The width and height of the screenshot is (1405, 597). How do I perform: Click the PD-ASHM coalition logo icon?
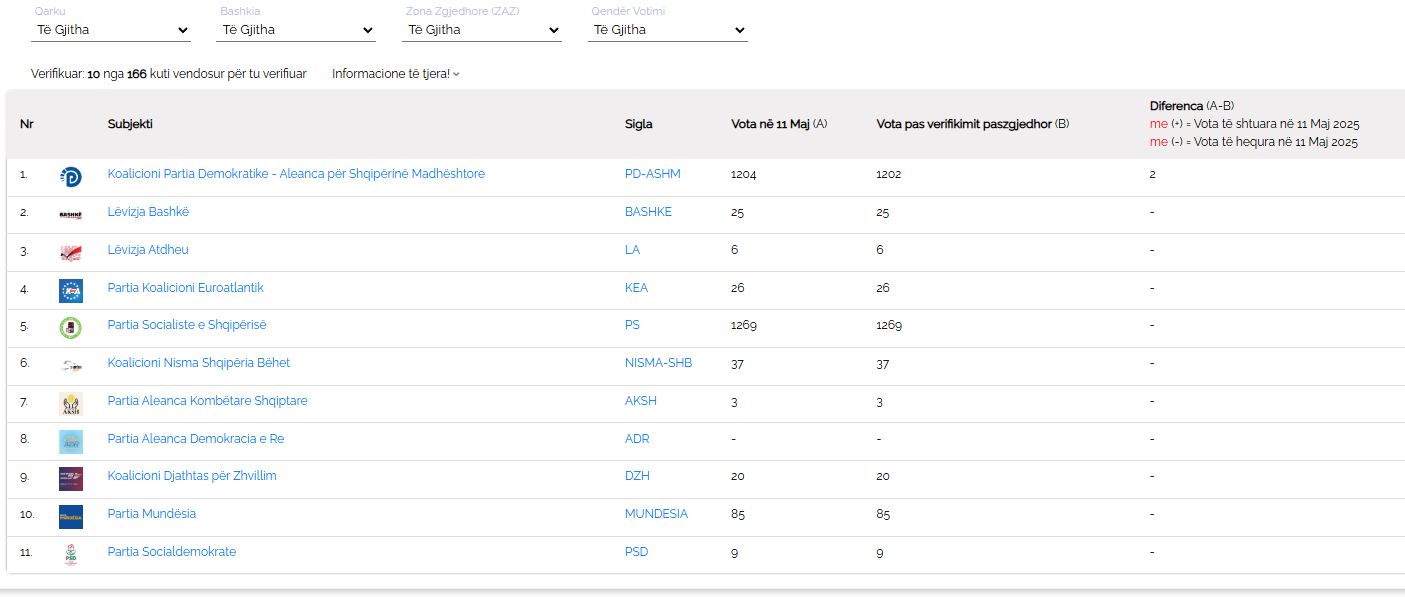pyautogui.click(x=71, y=177)
